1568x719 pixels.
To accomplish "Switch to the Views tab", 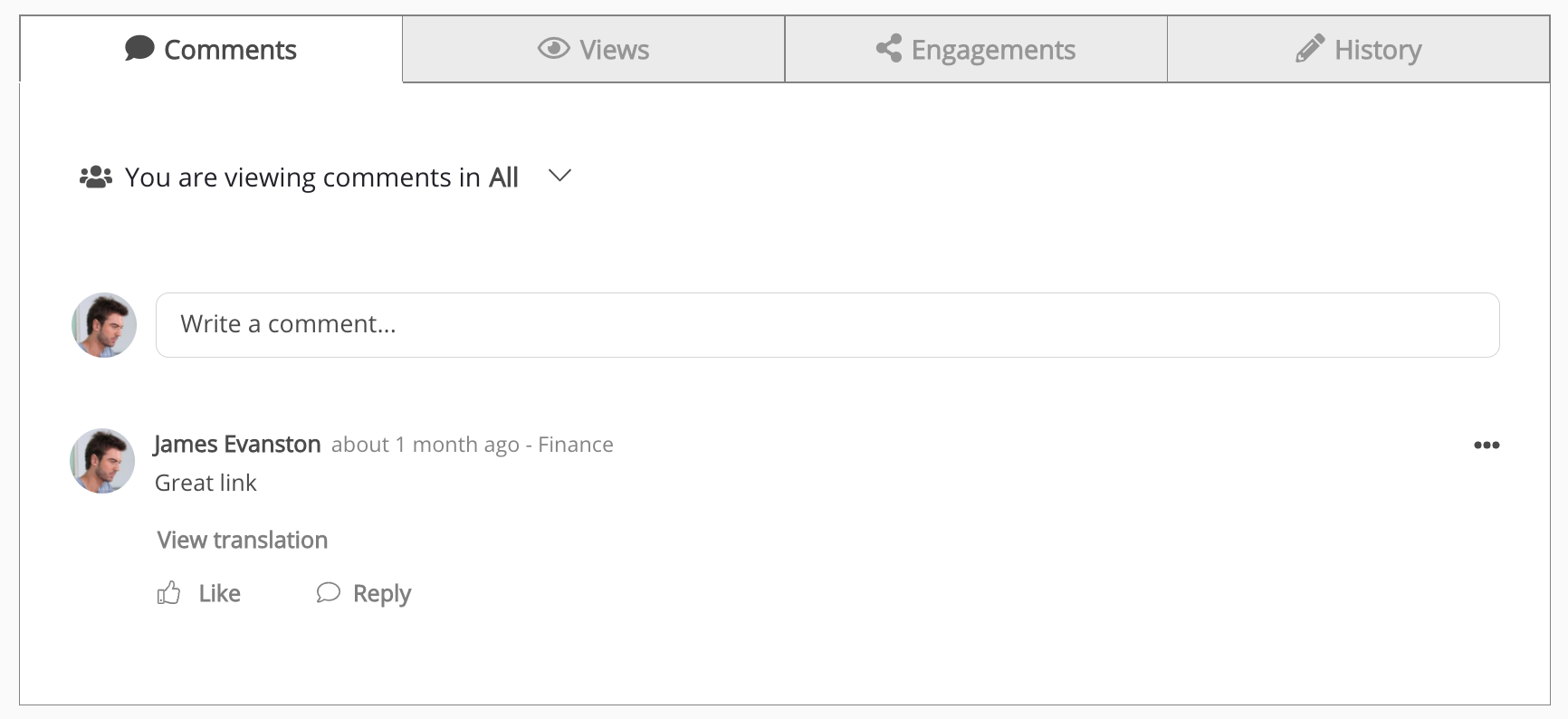I will 593,50.
